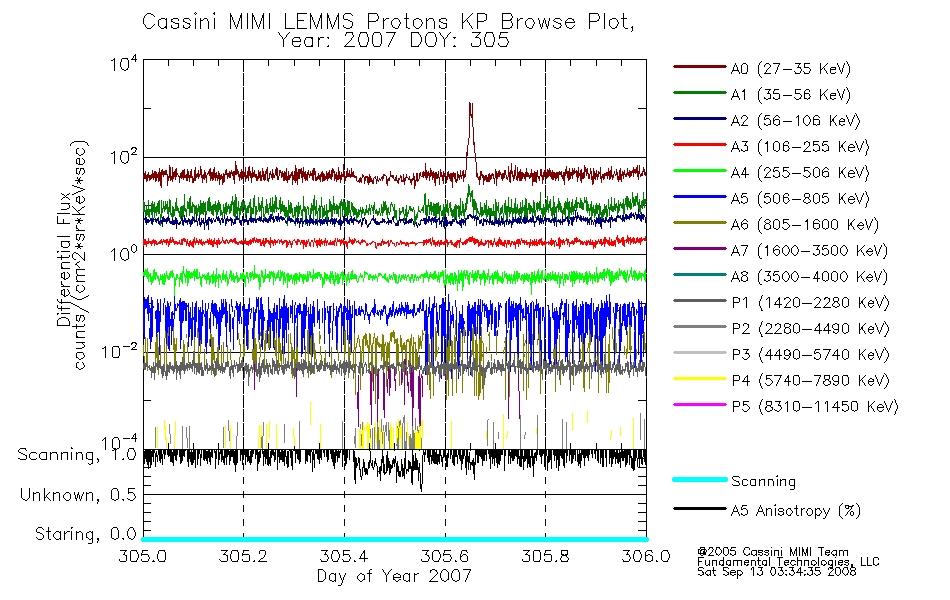
Task: Click the A5 (506-805 KeV) legend label
Action: click(800, 199)
